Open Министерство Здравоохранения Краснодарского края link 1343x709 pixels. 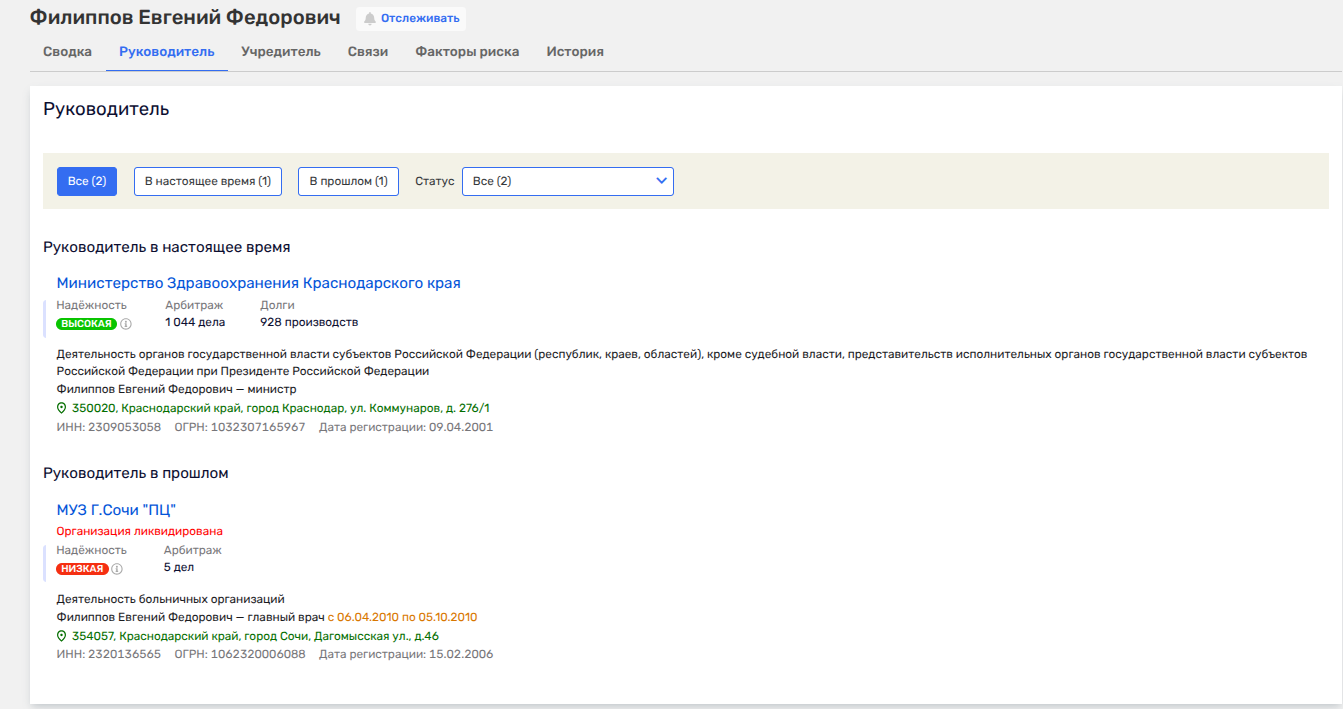(258, 283)
